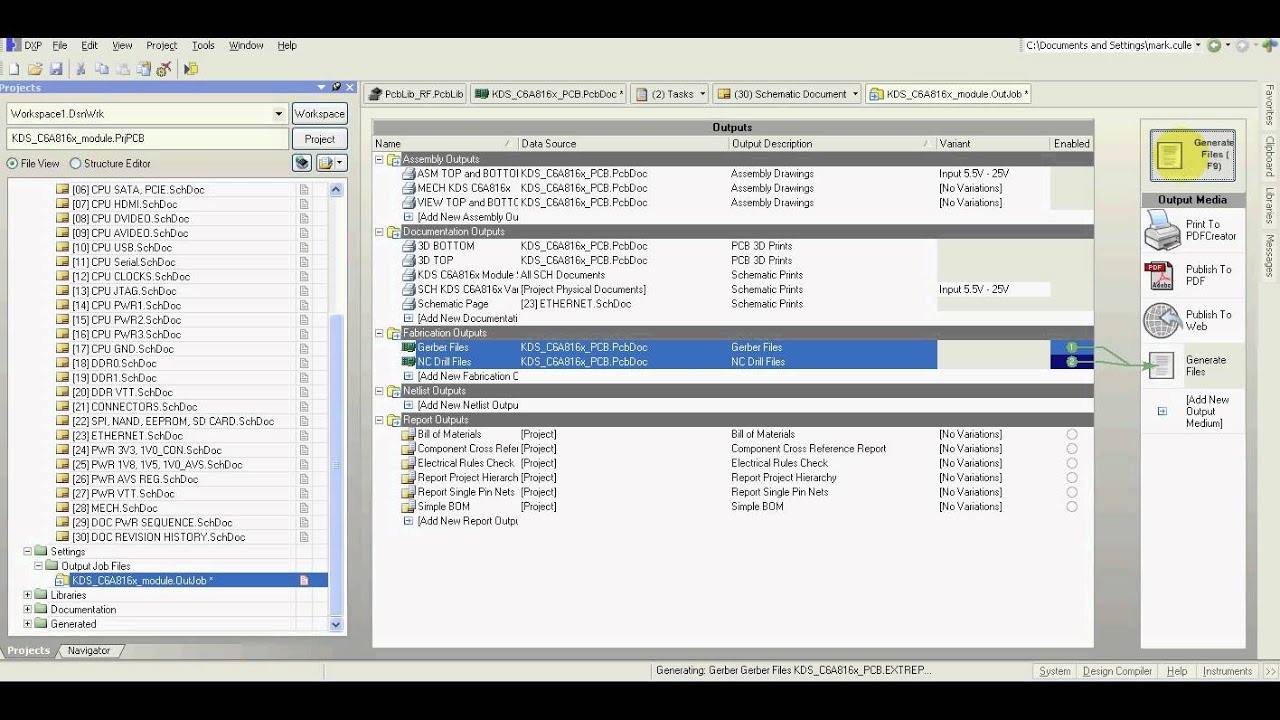The width and height of the screenshot is (1280, 720).
Task: Click the yellow compile arrow toolbar icon
Action: 191,69
